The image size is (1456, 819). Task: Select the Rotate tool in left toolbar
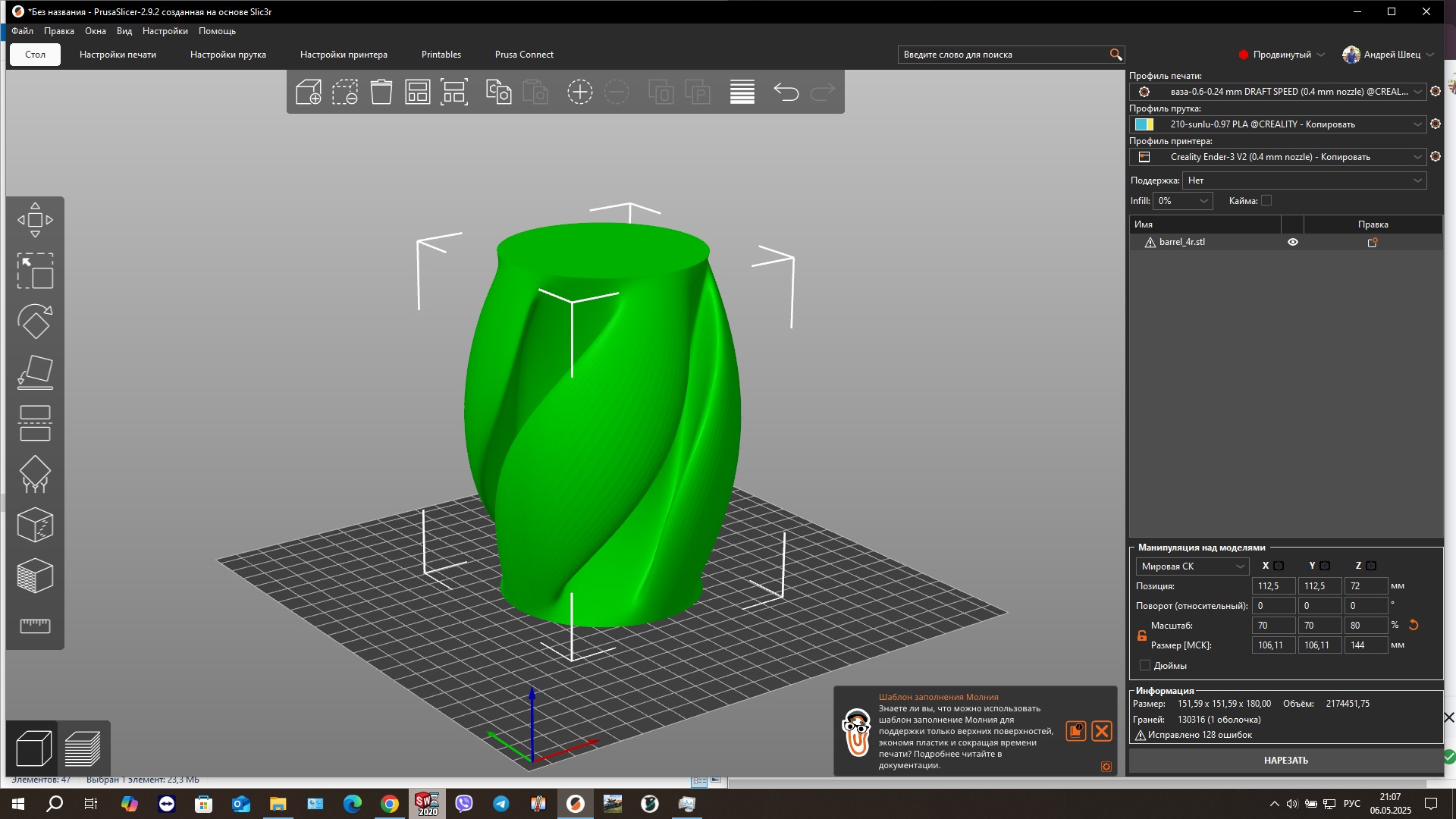(35, 322)
